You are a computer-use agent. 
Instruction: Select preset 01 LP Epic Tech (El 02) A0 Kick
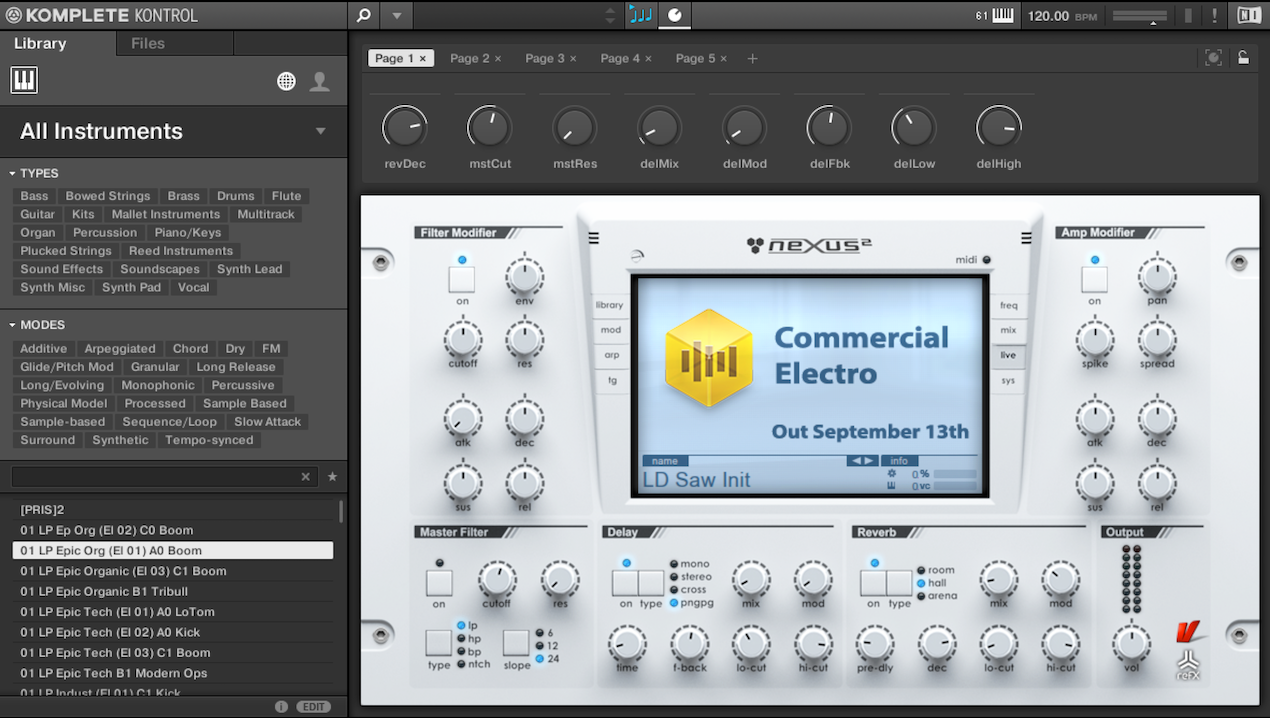click(172, 632)
